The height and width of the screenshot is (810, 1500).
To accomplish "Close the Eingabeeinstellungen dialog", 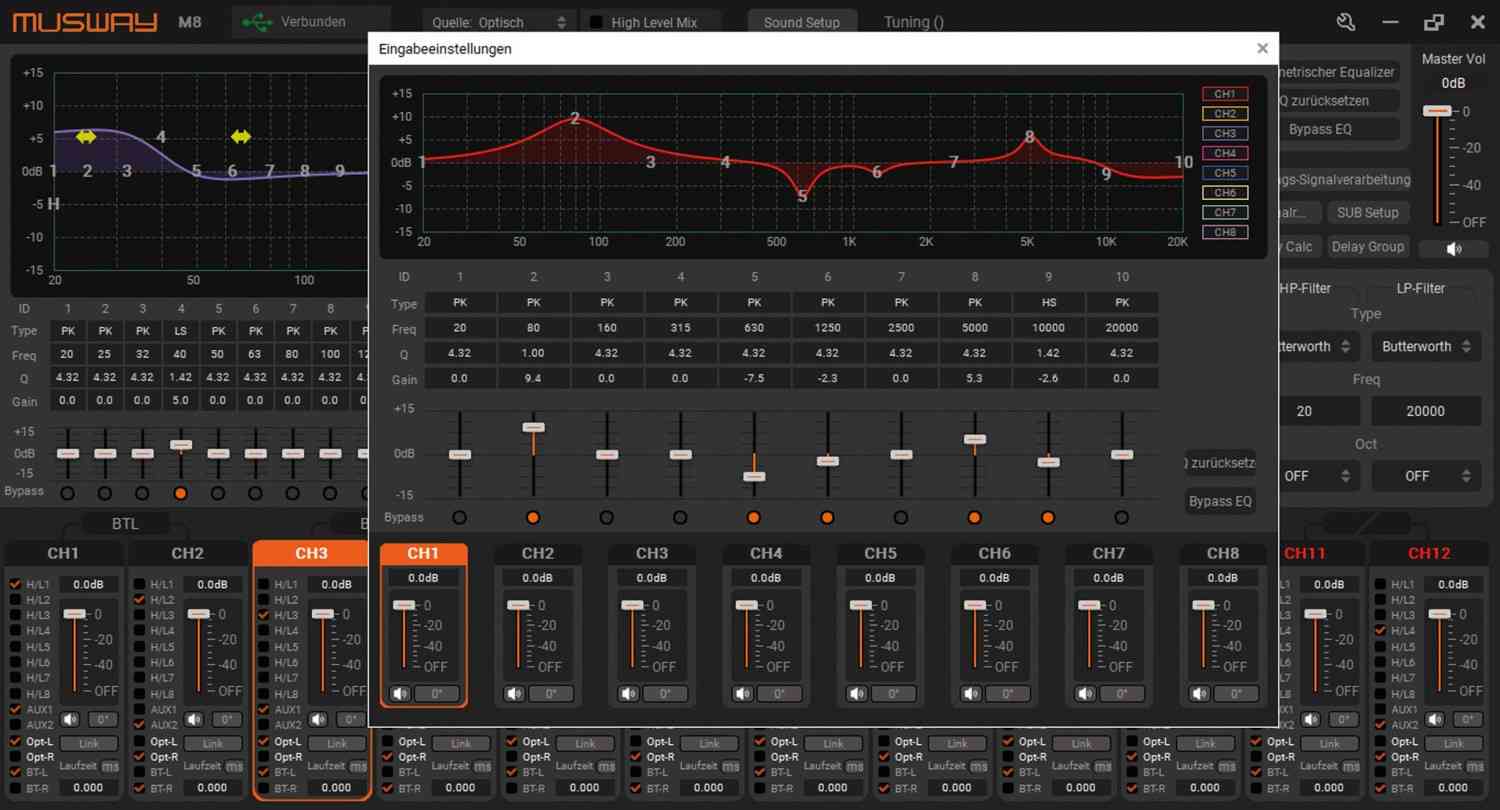I will (1262, 48).
